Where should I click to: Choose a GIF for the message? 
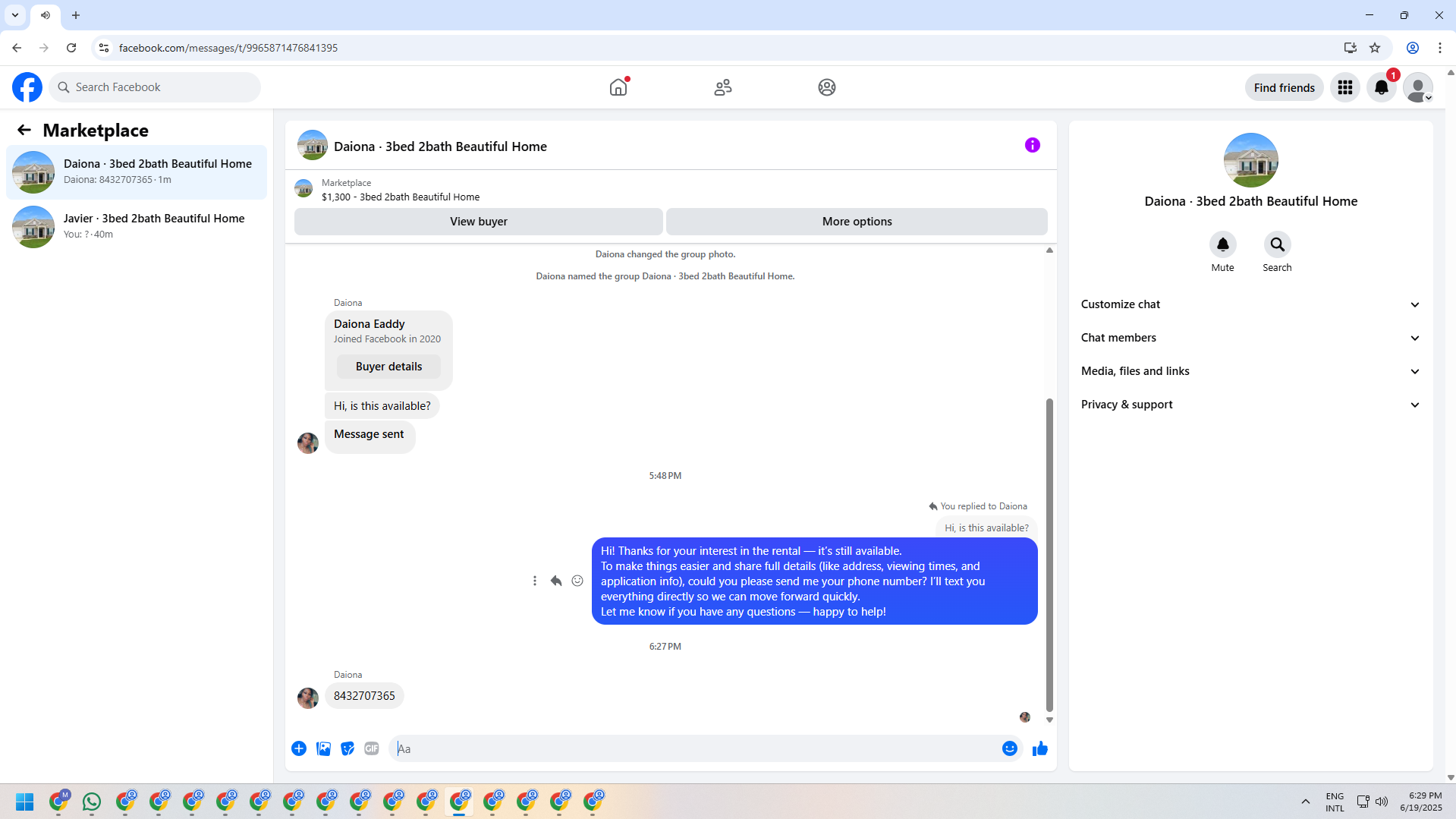click(x=372, y=748)
